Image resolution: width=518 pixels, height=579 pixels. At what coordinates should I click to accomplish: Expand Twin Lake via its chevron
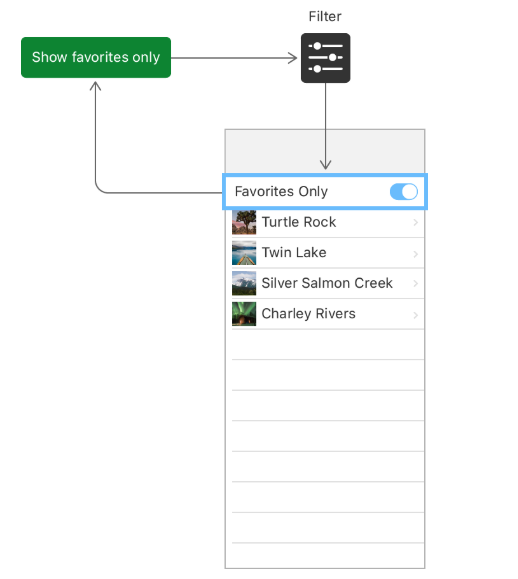tap(415, 254)
